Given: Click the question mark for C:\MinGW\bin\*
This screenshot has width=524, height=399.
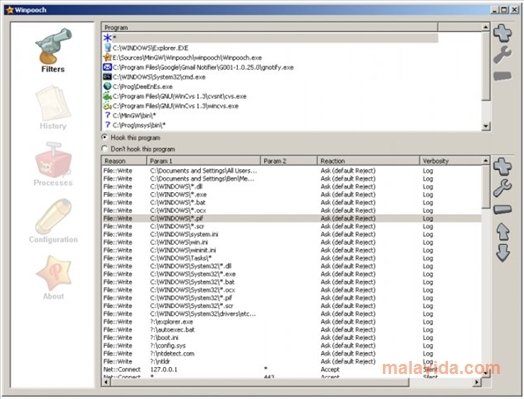Looking at the screenshot, I should 107,115.
